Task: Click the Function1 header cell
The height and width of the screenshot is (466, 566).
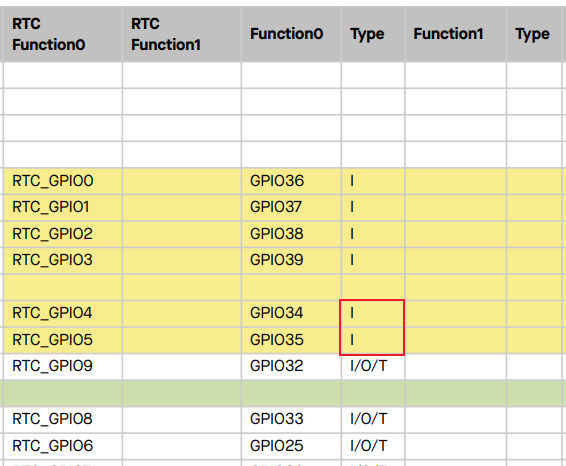Action: pyautogui.click(x=456, y=34)
